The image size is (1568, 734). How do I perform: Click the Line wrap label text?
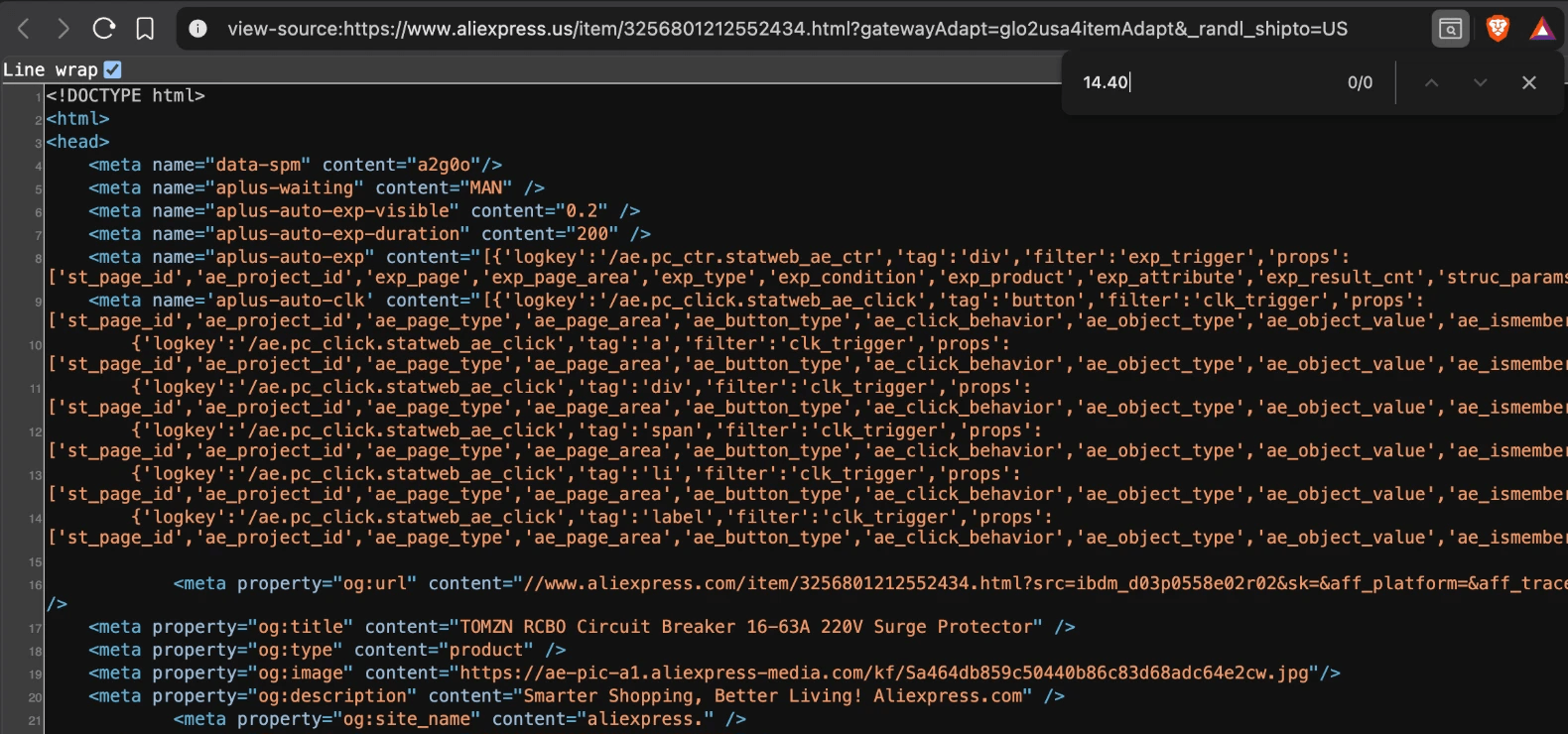(51, 69)
